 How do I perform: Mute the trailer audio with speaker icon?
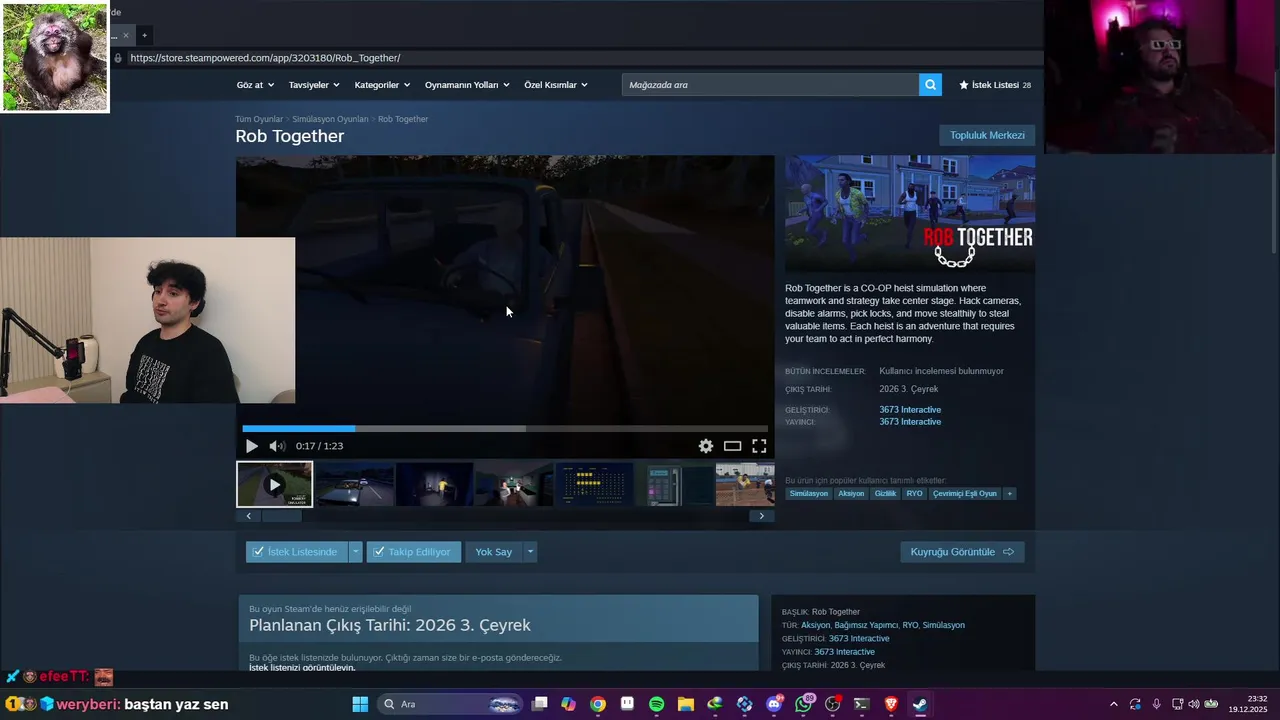pyautogui.click(x=277, y=446)
